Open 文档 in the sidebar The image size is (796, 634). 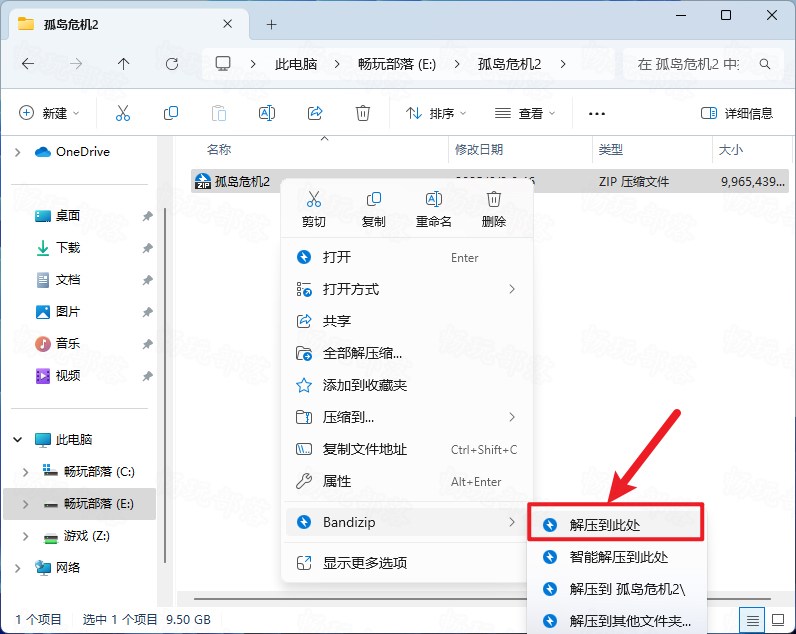[57, 280]
